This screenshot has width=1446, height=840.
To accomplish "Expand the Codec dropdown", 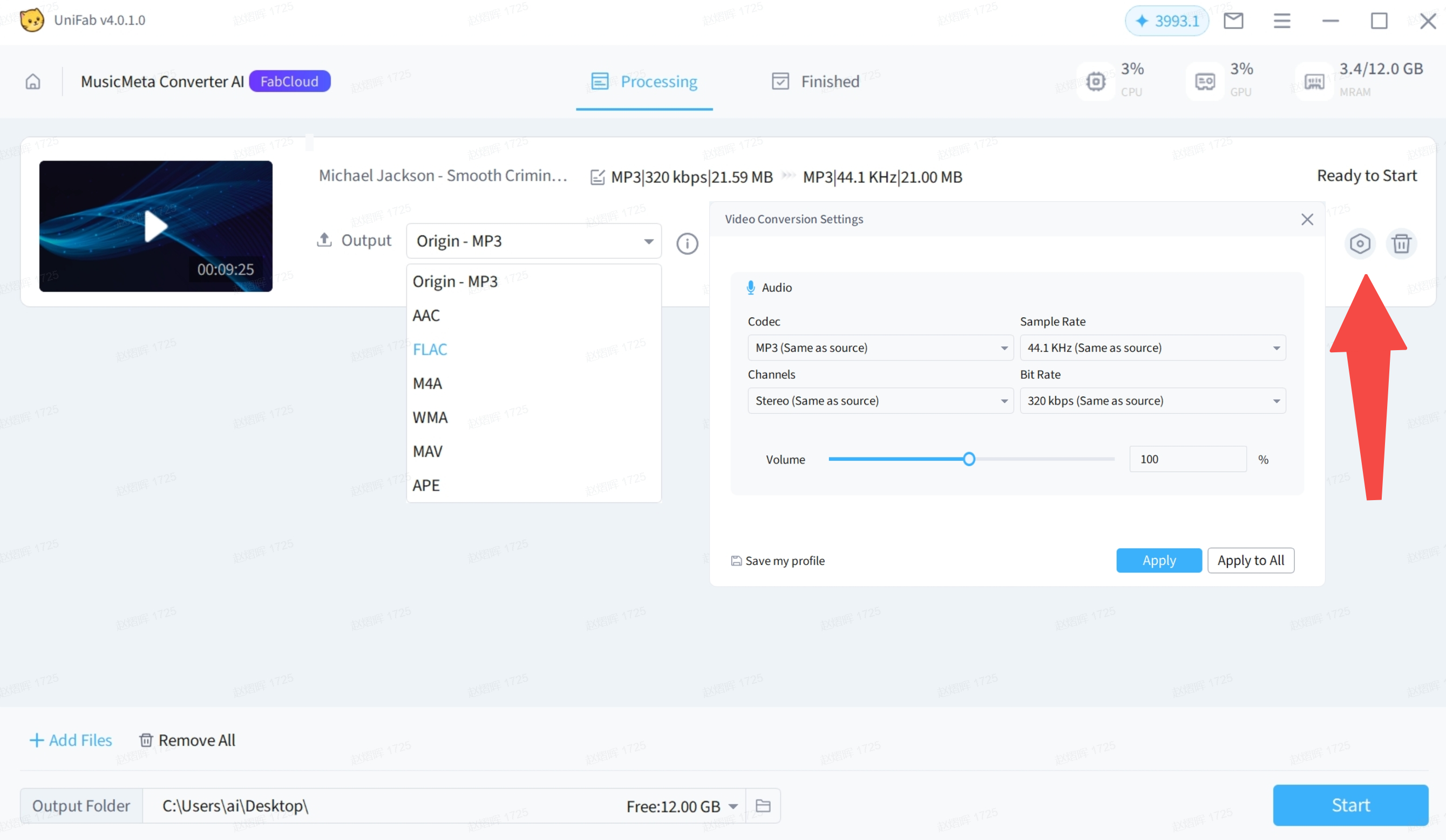I will pos(880,347).
